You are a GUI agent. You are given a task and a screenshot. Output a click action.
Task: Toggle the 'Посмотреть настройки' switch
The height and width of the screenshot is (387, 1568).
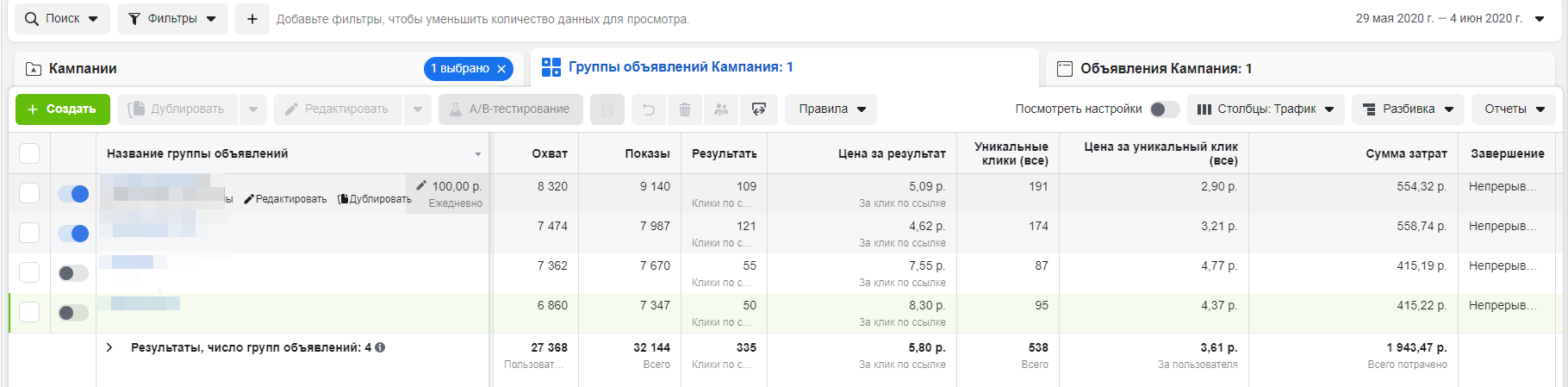tap(1164, 109)
